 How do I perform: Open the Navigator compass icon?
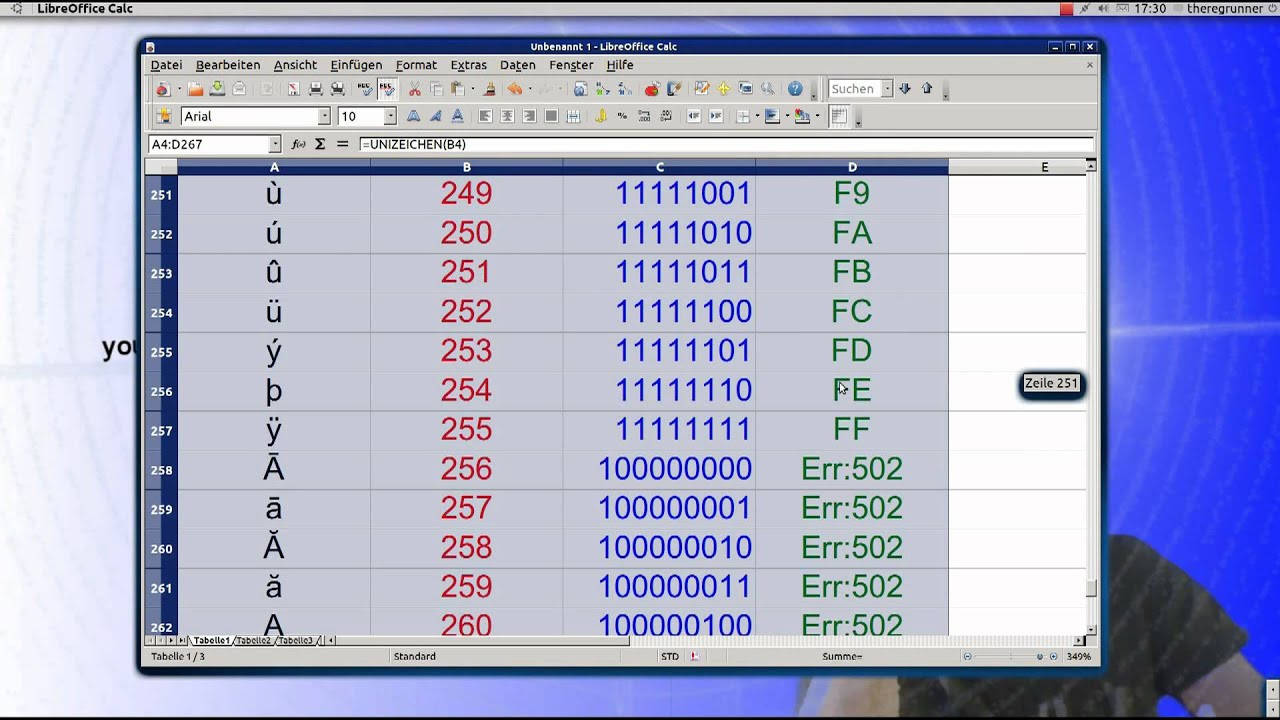[724, 89]
